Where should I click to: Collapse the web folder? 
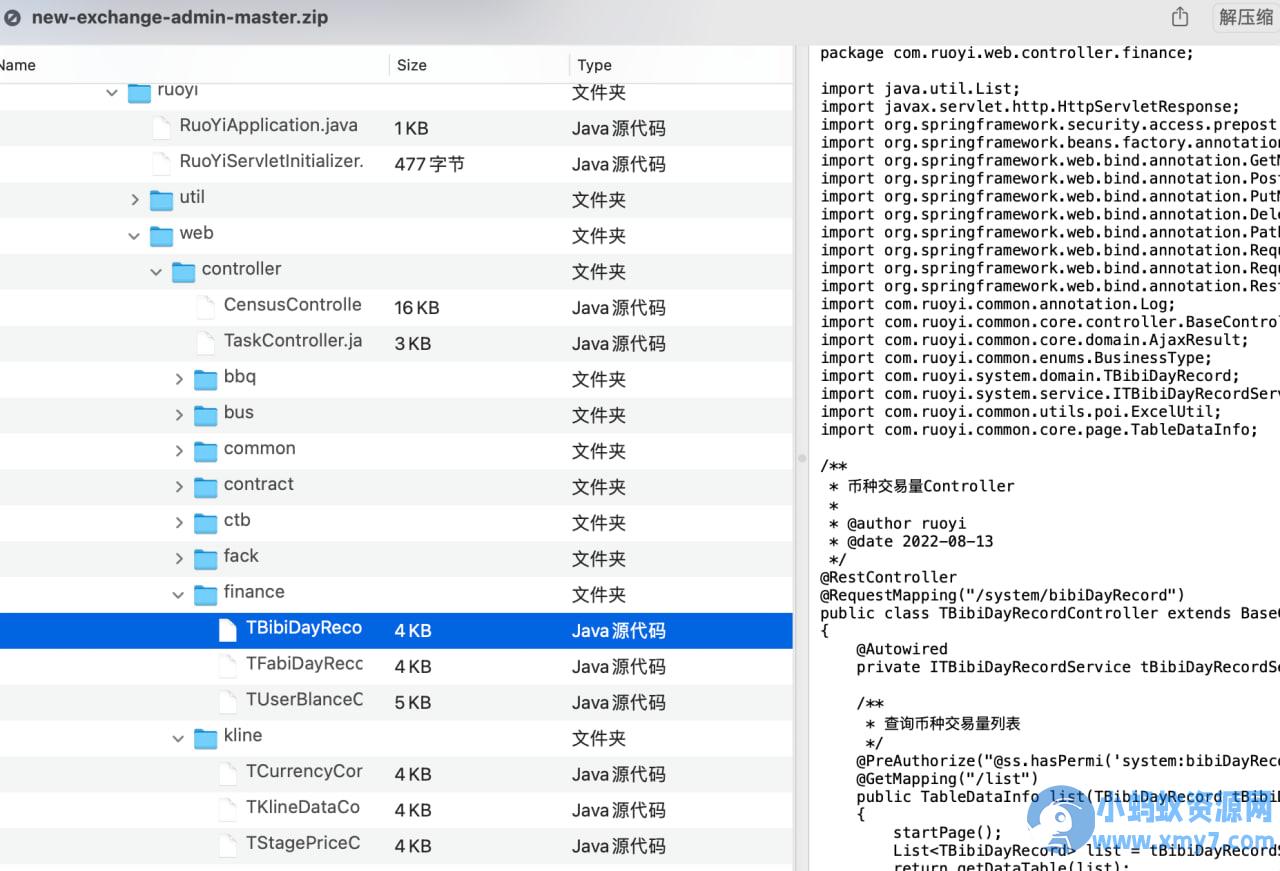click(134, 236)
